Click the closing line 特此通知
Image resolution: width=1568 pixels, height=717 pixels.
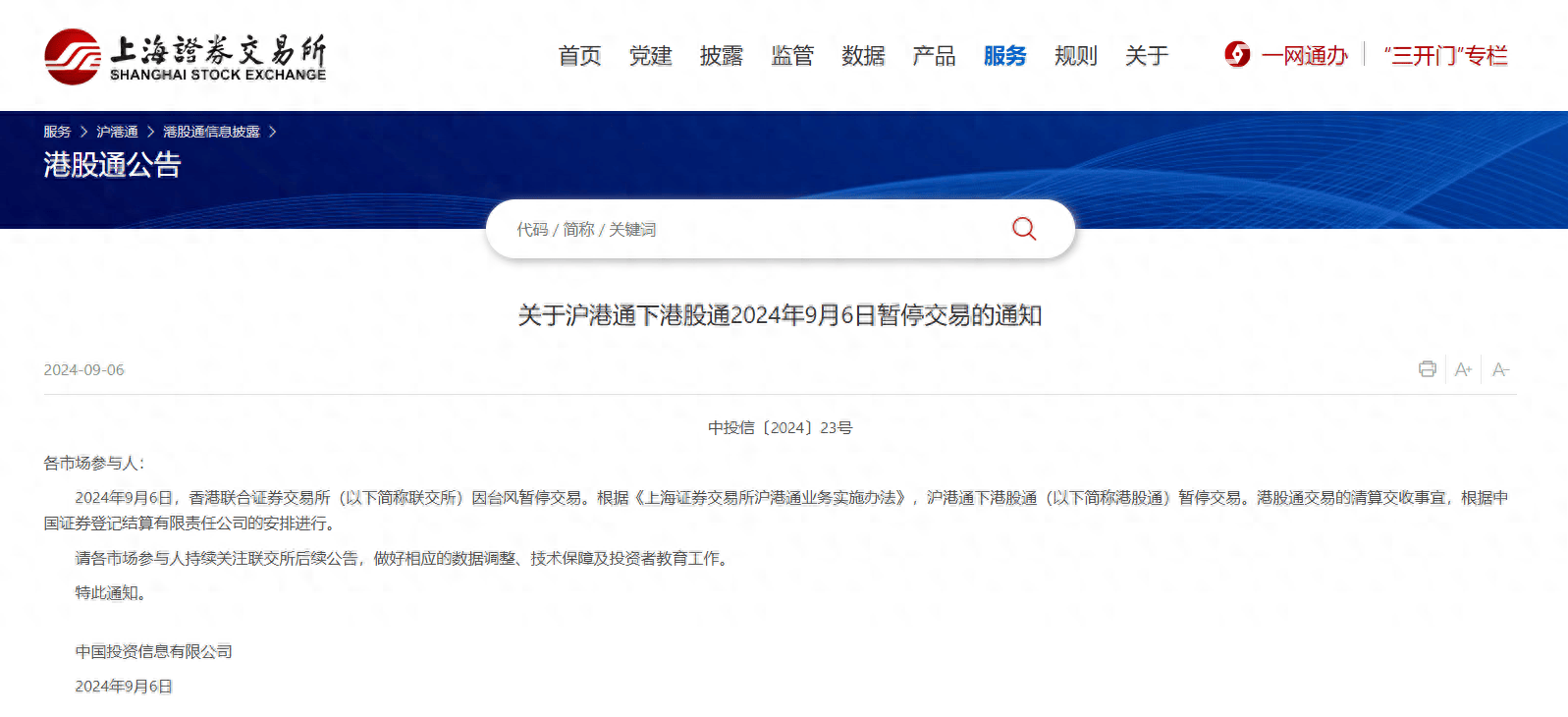point(110,593)
